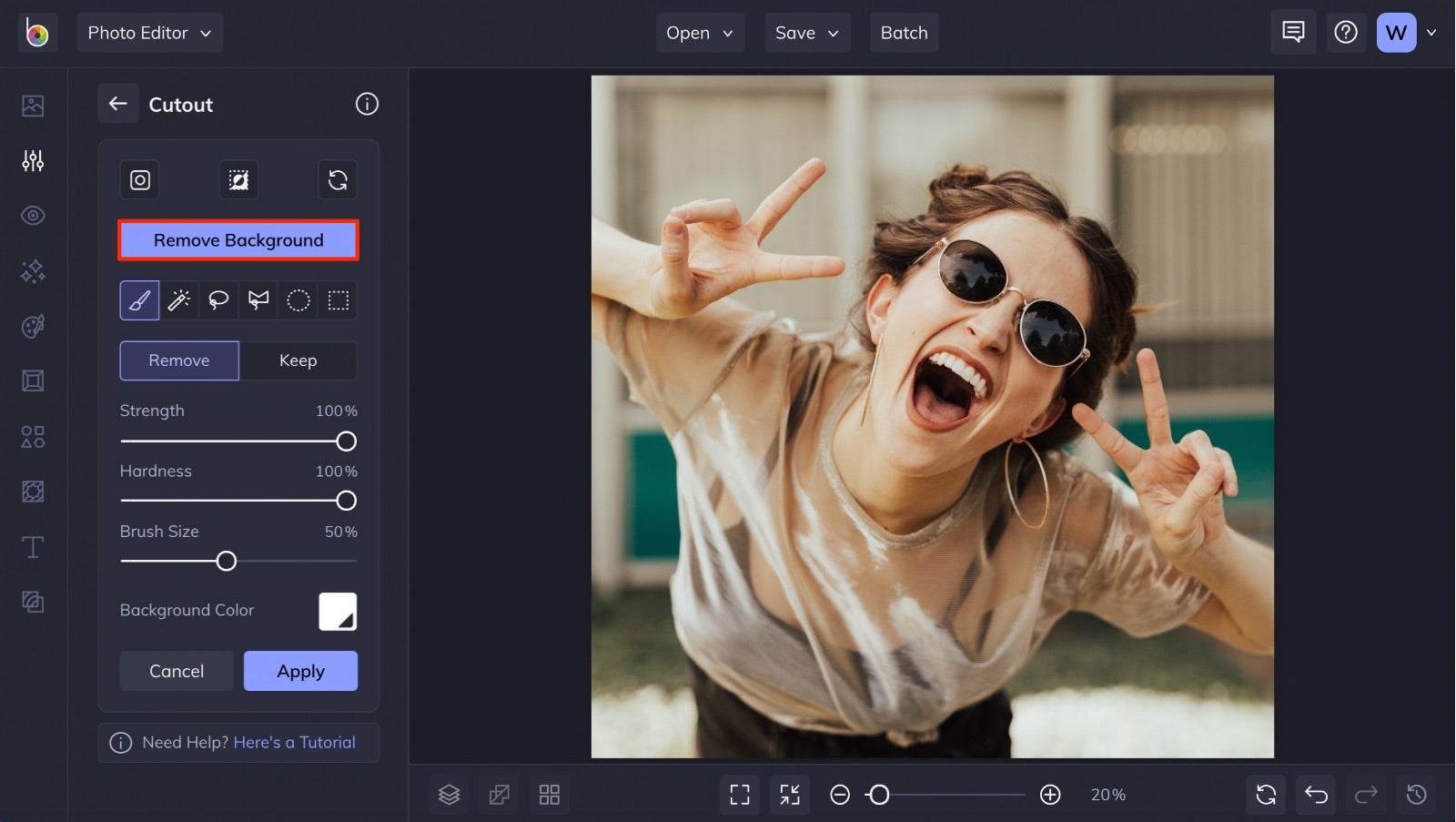Select the Magic Wand selection tool
The image size is (1456, 822).
[x=178, y=299]
